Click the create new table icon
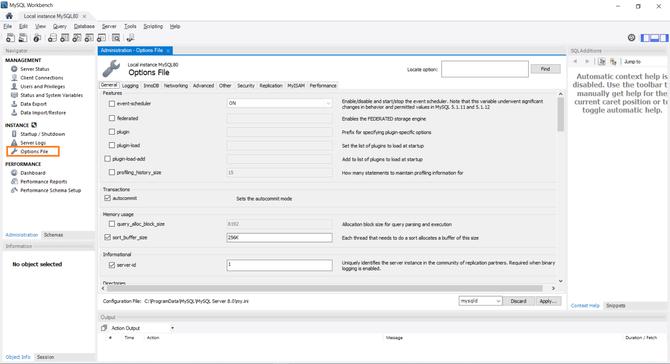 click(x=65, y=38)
